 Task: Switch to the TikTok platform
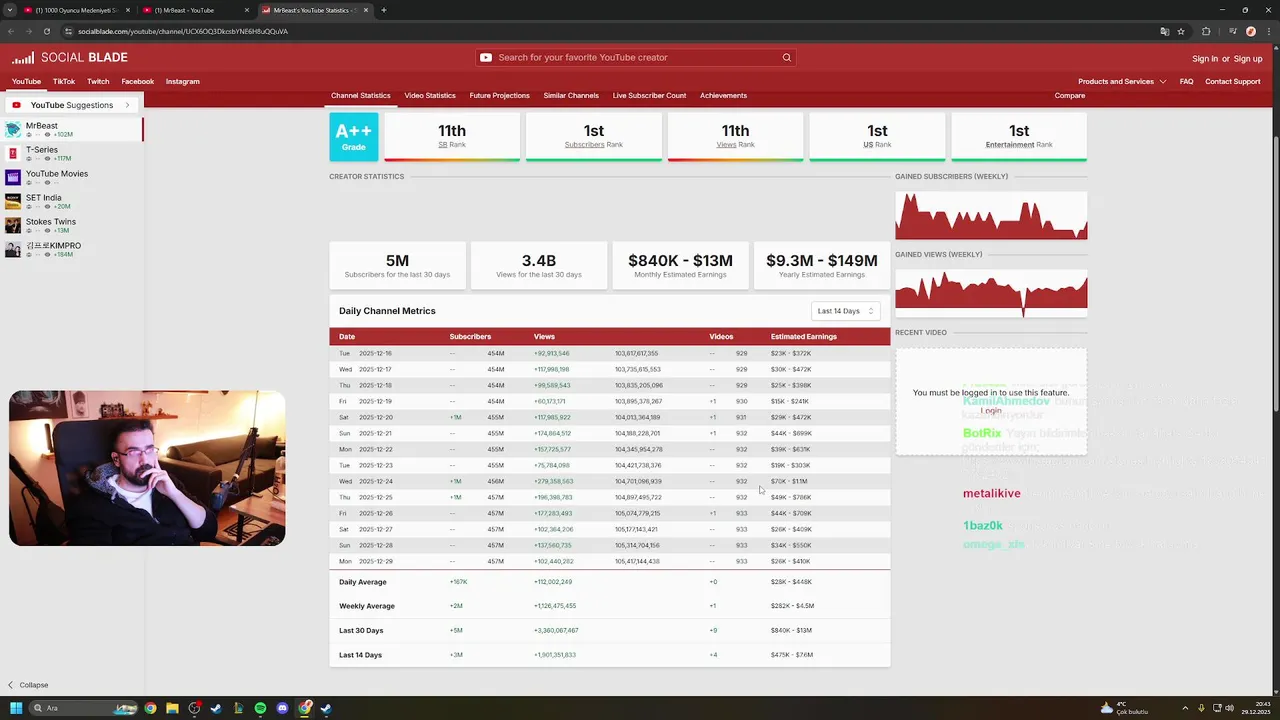point(64,81)
